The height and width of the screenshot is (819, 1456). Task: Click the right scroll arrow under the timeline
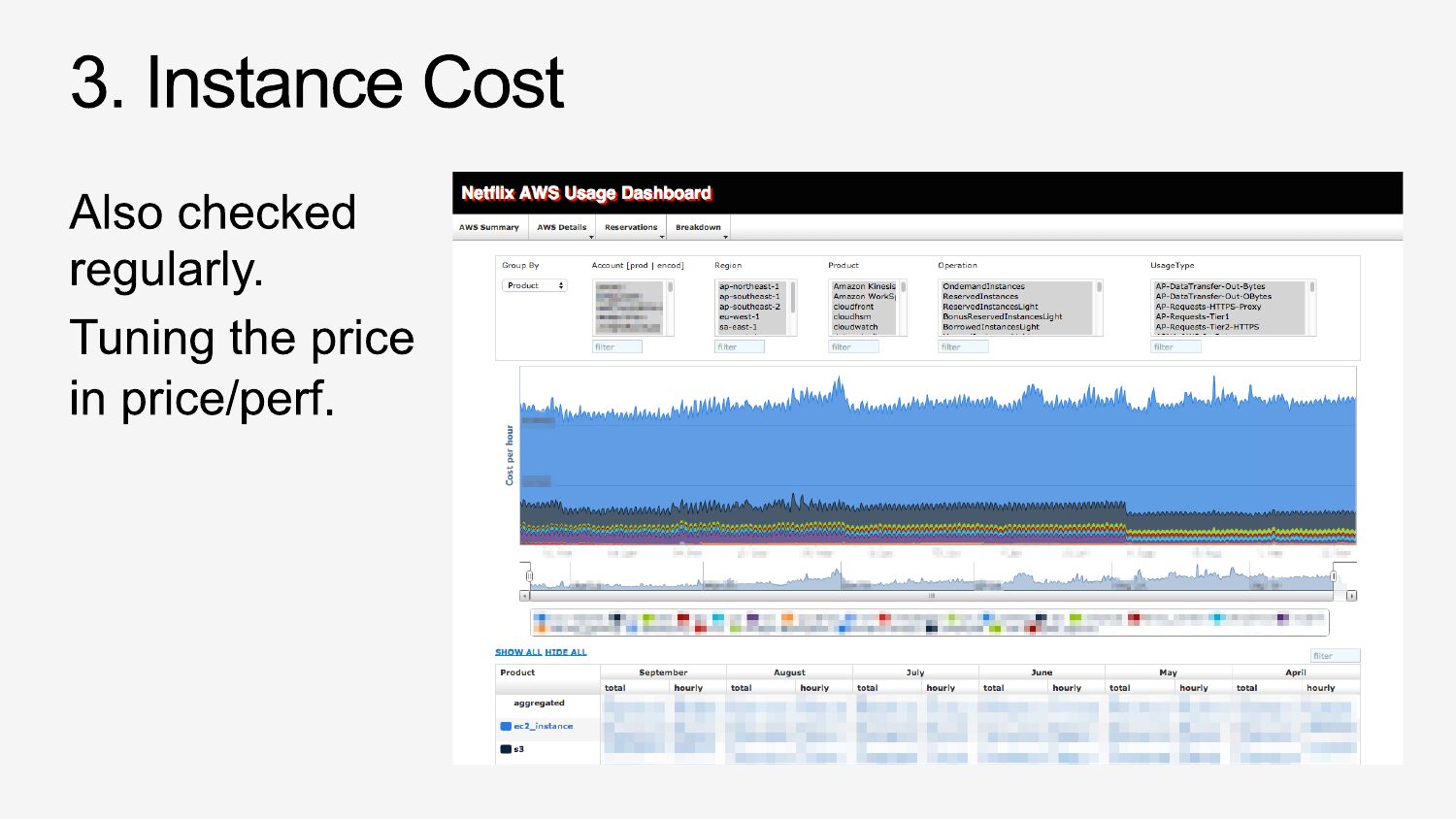point(1351,596)
